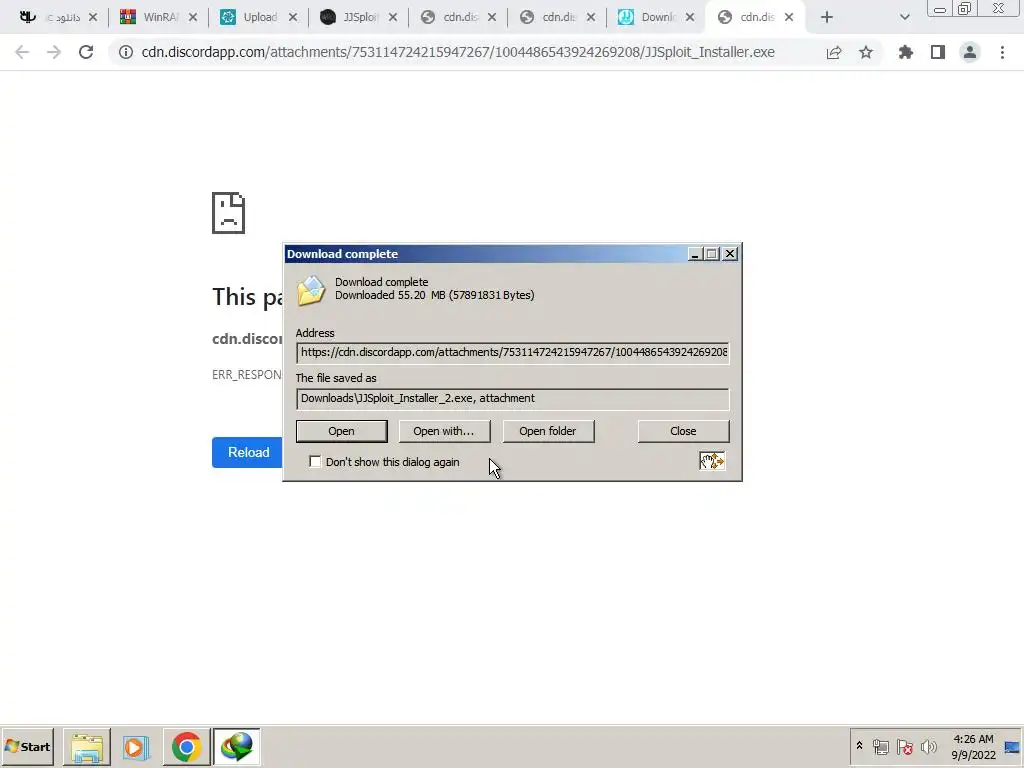Open the Chrome three-dot menu
Viewport: 1024px width, 768px height.
click(1002, 52)
